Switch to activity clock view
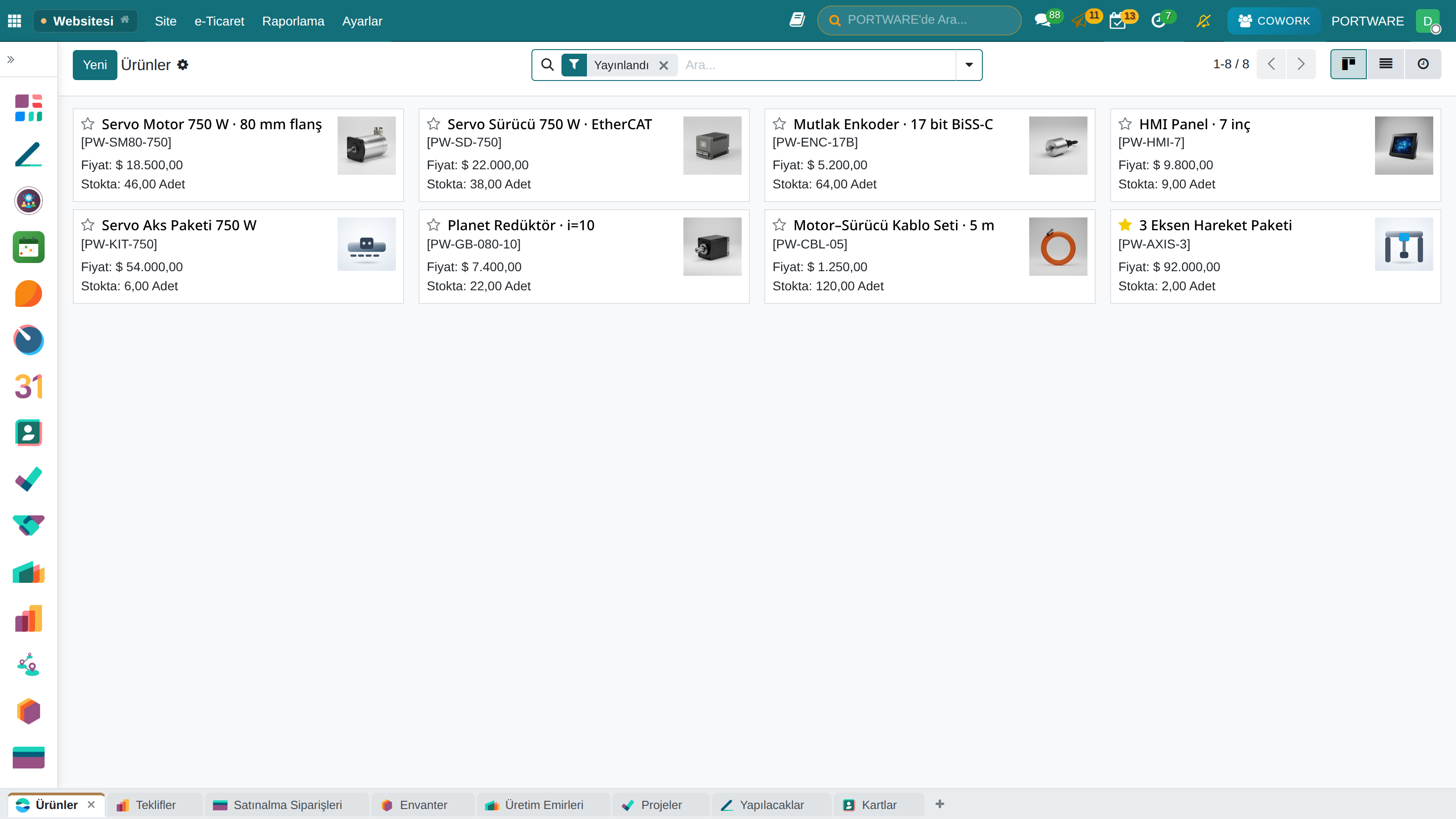Viewport: 1456px width, 819px height. coord(1423,64)
